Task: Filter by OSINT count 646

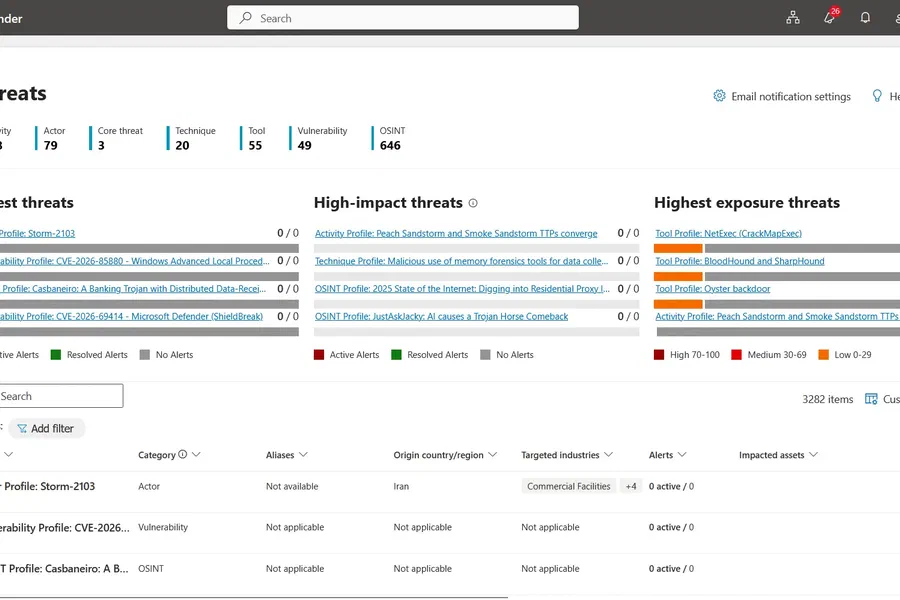Action: pos(389,138)
